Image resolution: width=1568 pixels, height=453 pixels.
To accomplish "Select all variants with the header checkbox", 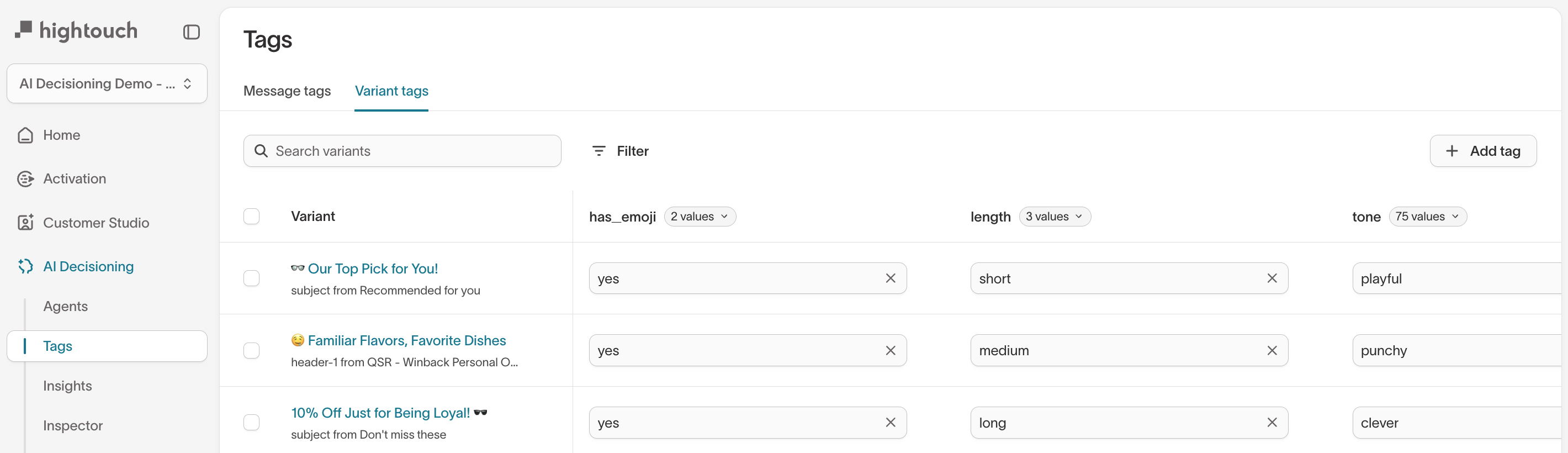I will [250, 216].
